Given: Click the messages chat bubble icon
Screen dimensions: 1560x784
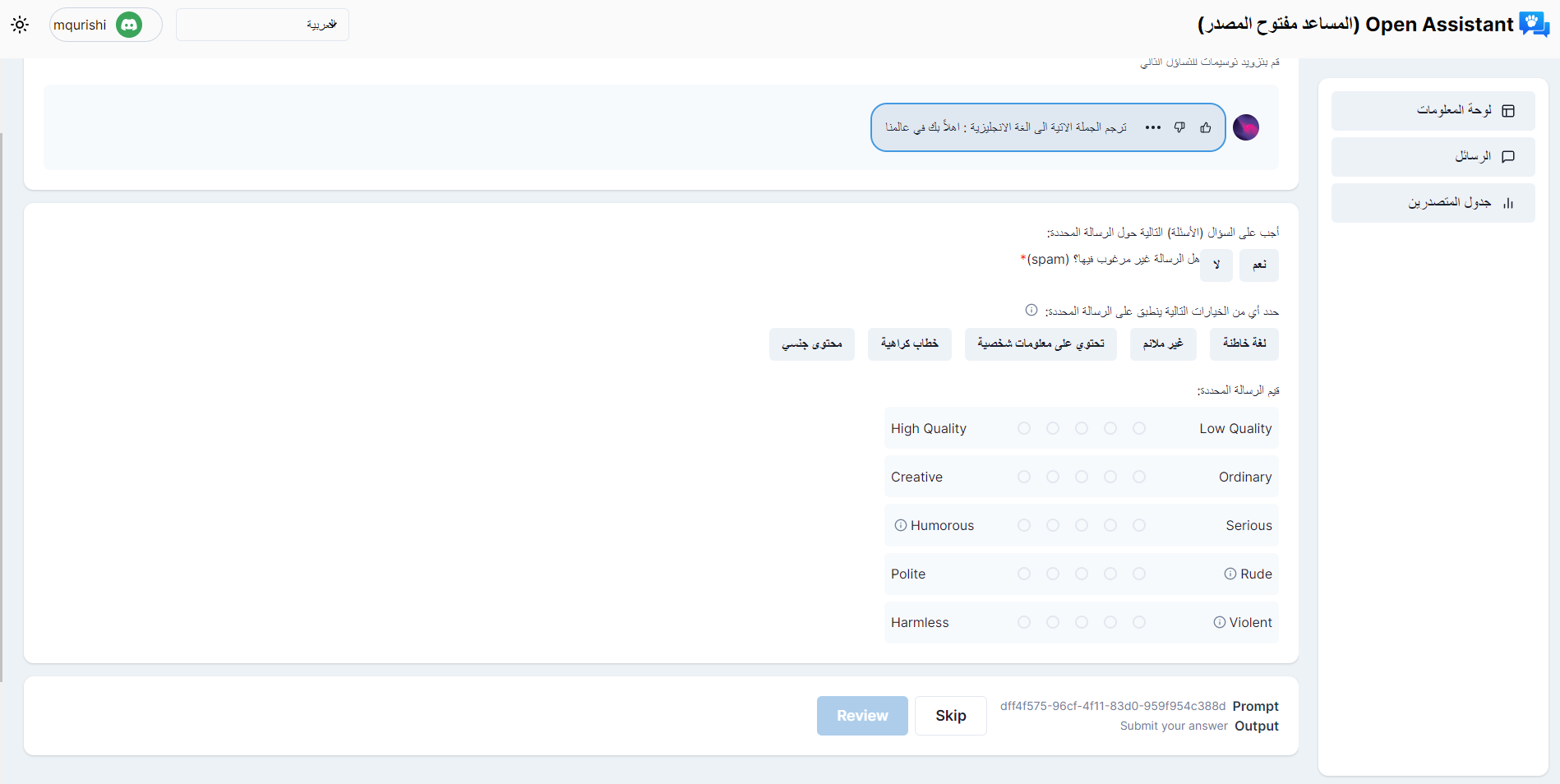Looking at the screenshot, I should point(1508,156).
